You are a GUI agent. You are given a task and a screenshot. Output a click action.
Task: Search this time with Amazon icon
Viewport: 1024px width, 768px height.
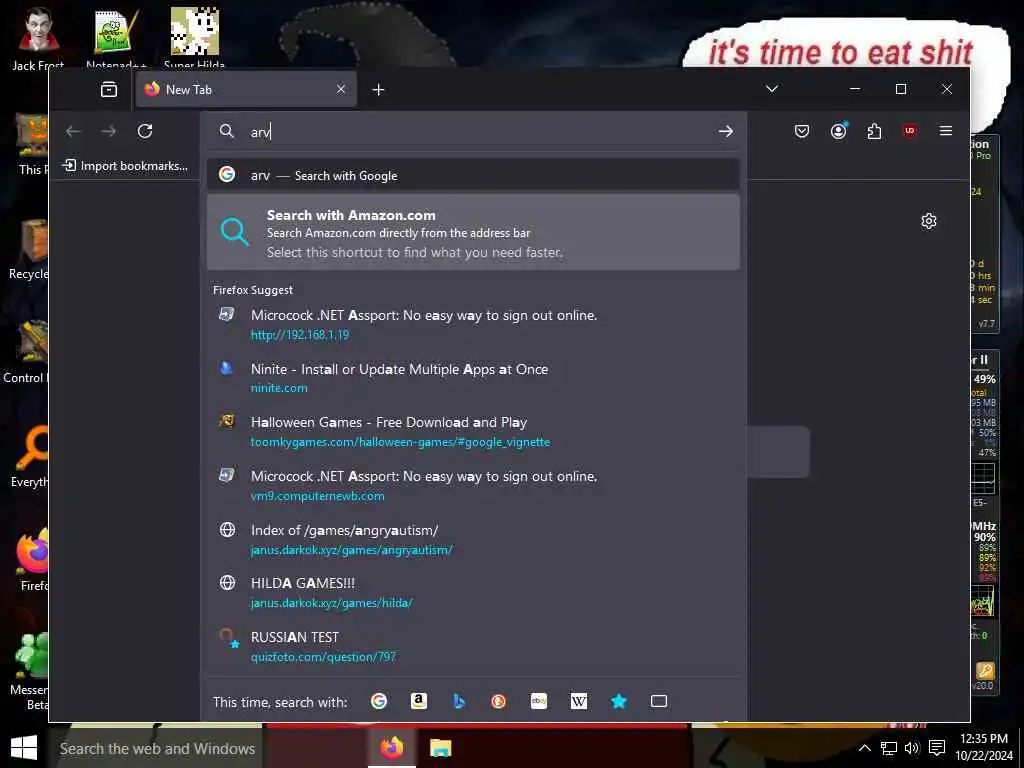[x=419, y=701]
